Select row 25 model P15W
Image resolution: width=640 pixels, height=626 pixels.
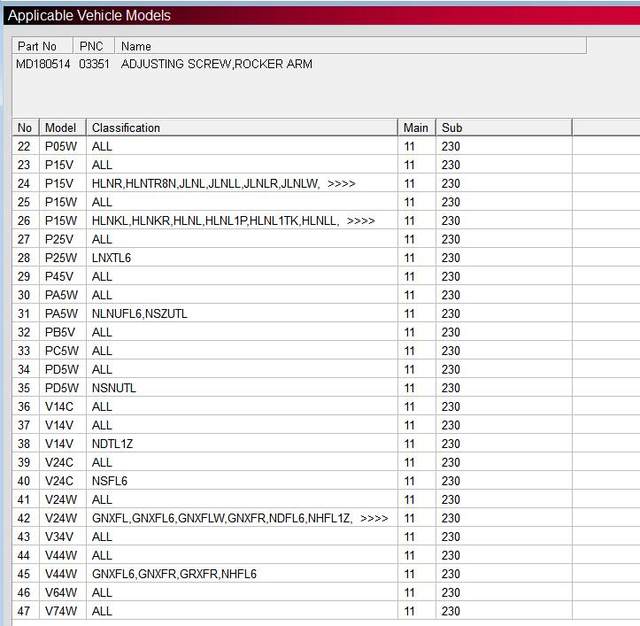(x=61, y=202)
